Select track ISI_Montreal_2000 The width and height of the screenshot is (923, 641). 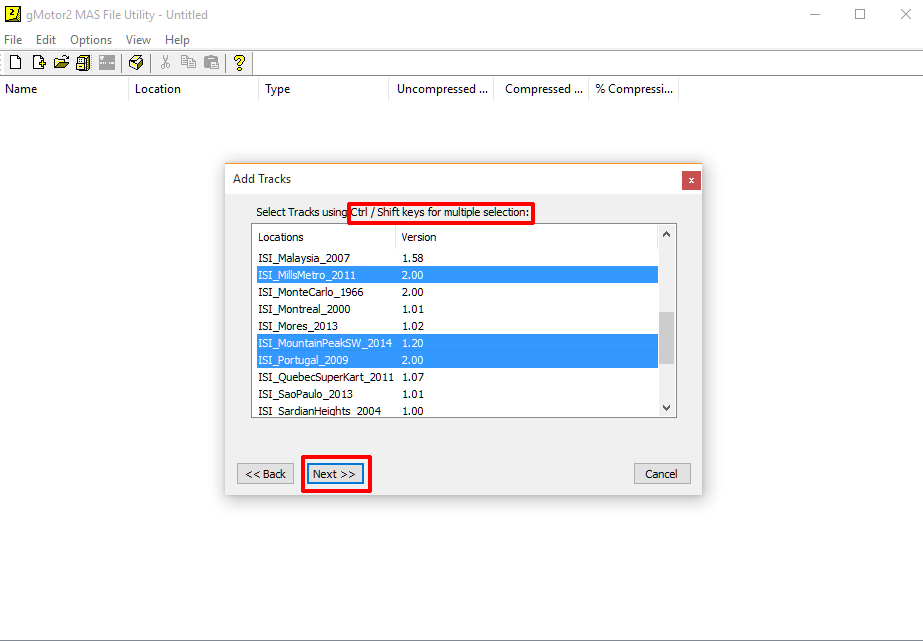(x=457, y=309)
